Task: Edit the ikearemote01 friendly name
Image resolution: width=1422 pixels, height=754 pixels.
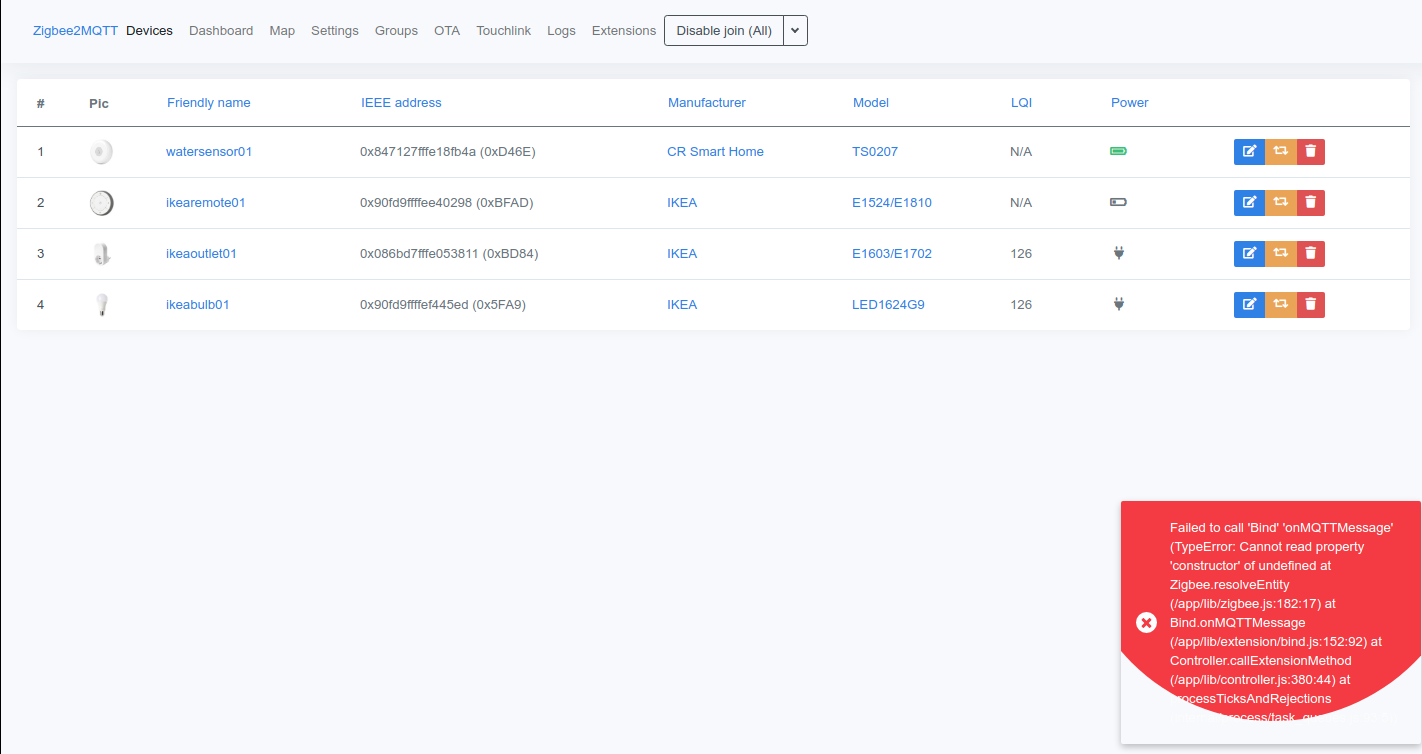Action: pos(1249,202)
